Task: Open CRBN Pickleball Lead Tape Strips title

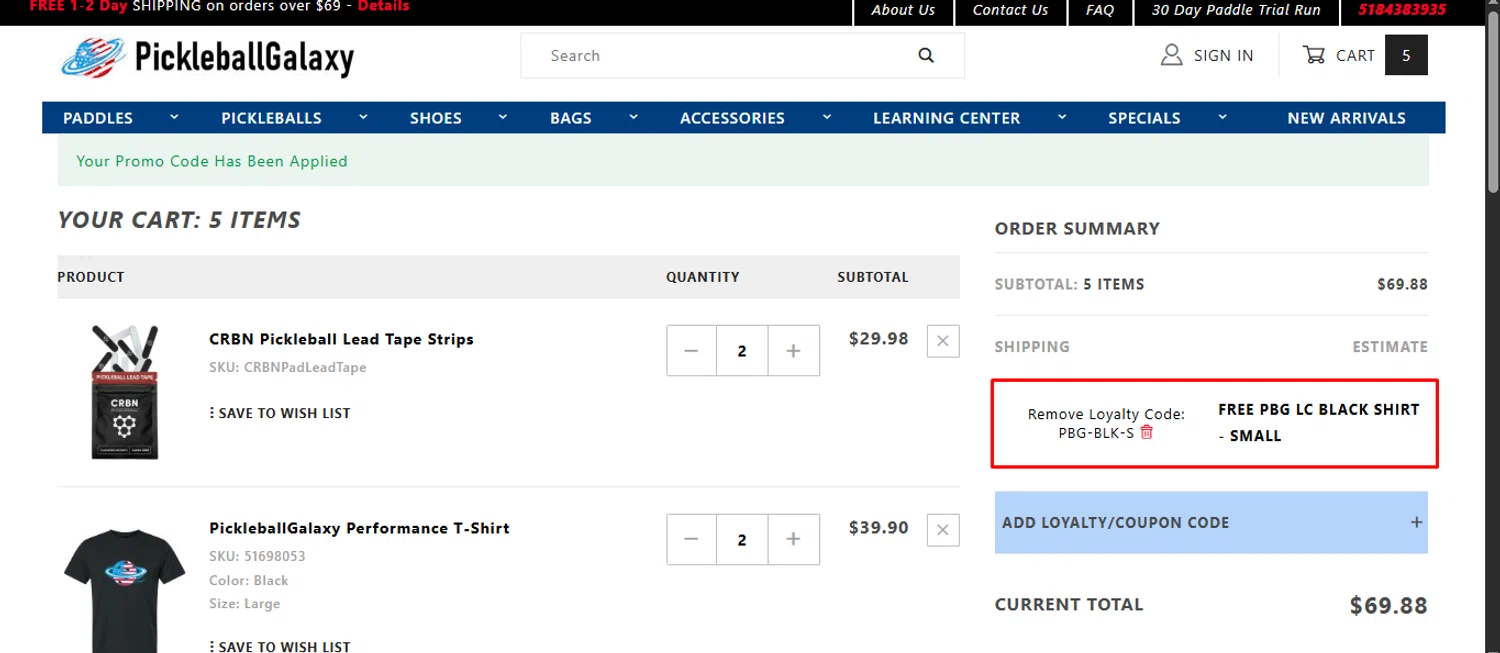Action: tap(341, 339)
